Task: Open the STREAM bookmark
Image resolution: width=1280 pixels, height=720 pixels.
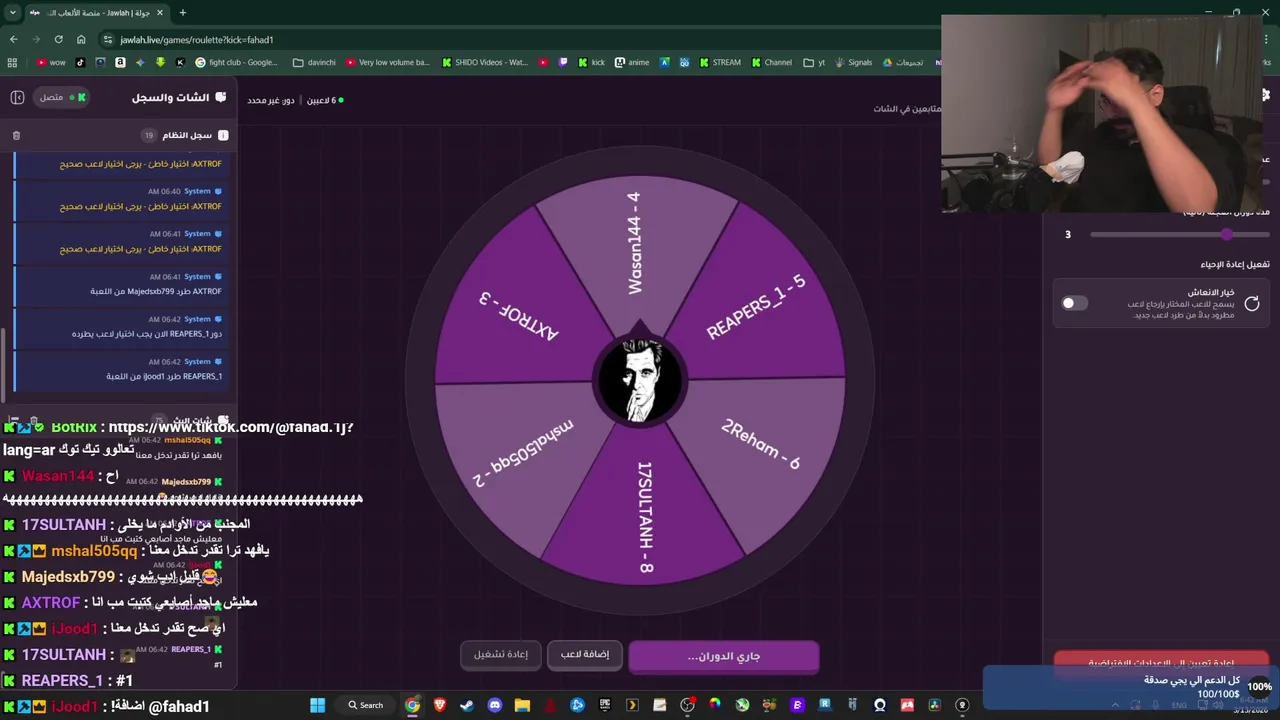Action: [720, 62]
